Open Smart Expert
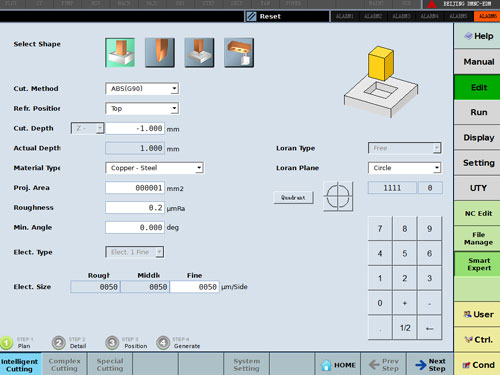Viewport: 500px width, 375px height. tap(477, 264)
